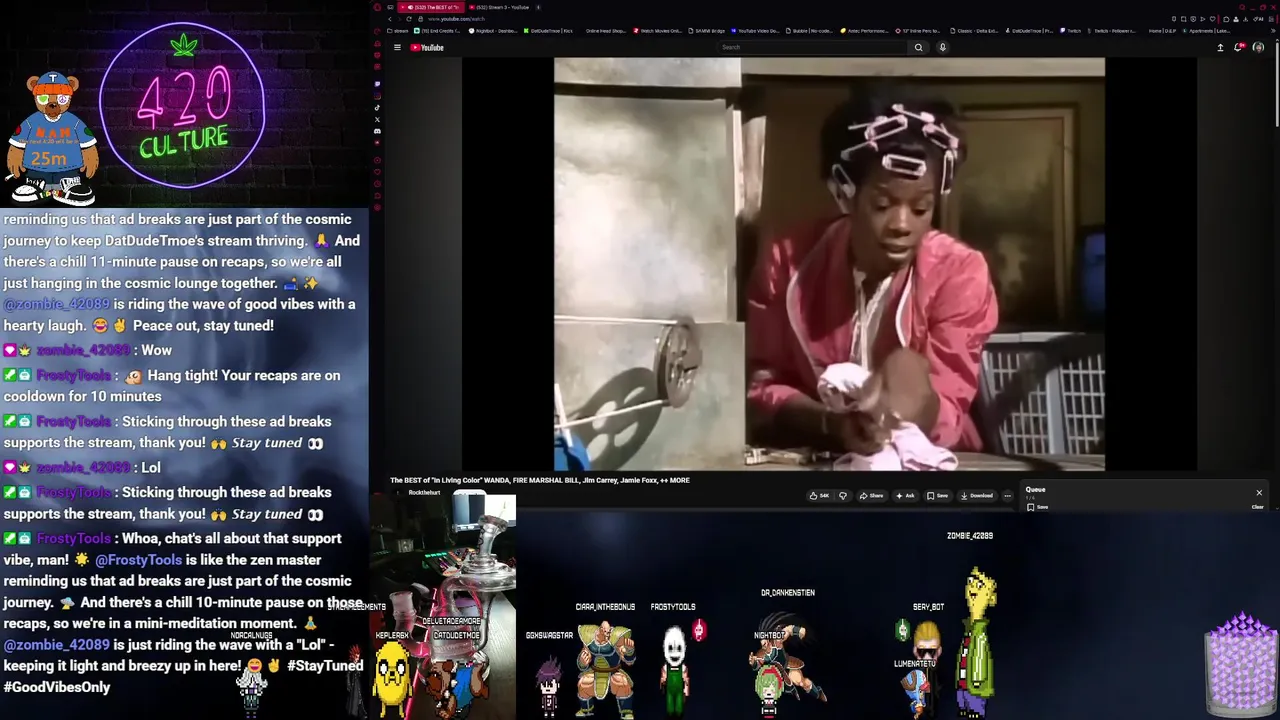Open 'DatDudeTmoe | Kick' bookmark

548,31
